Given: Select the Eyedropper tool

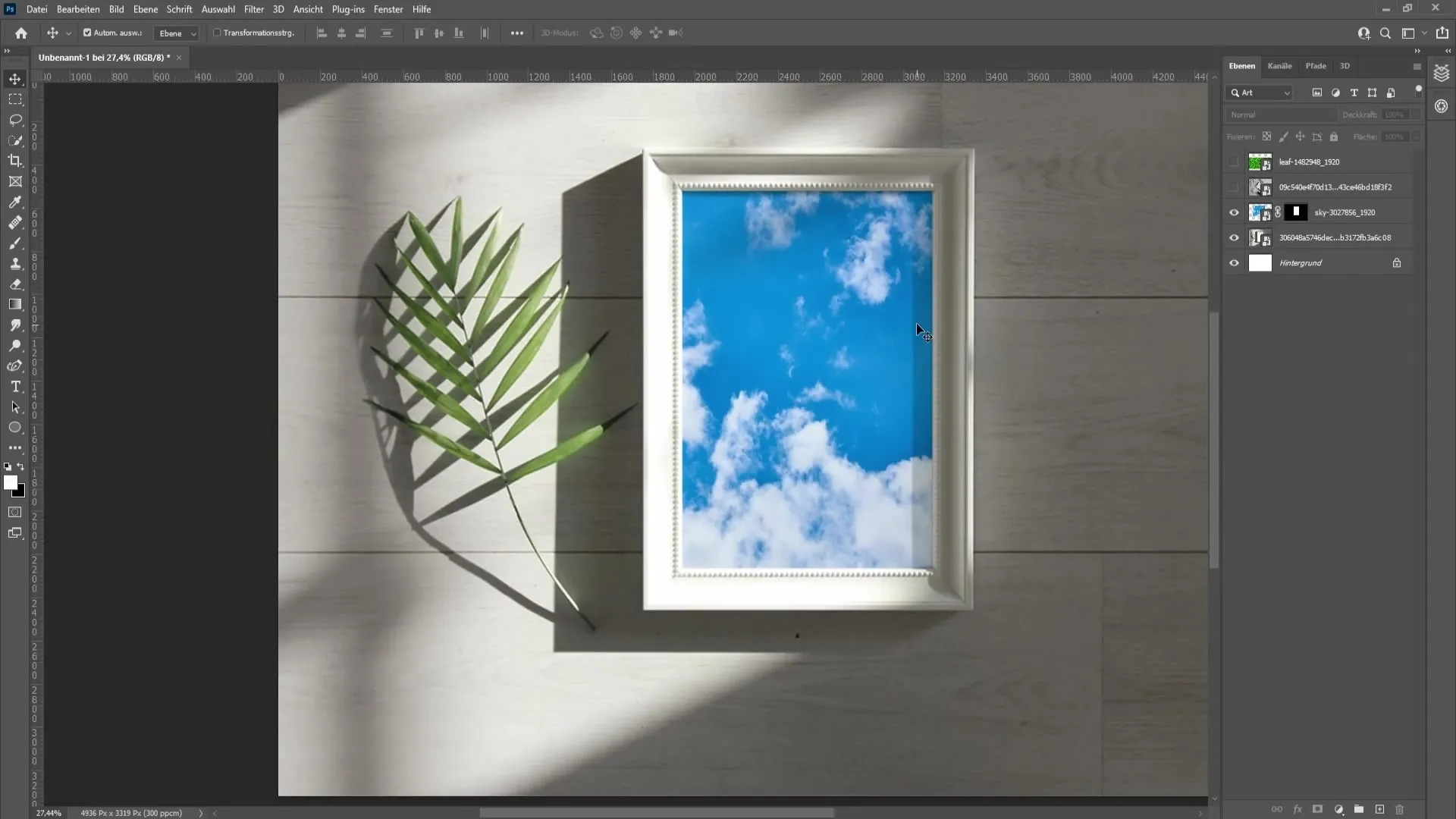Looking at the screenshot, I should [15, 202].
